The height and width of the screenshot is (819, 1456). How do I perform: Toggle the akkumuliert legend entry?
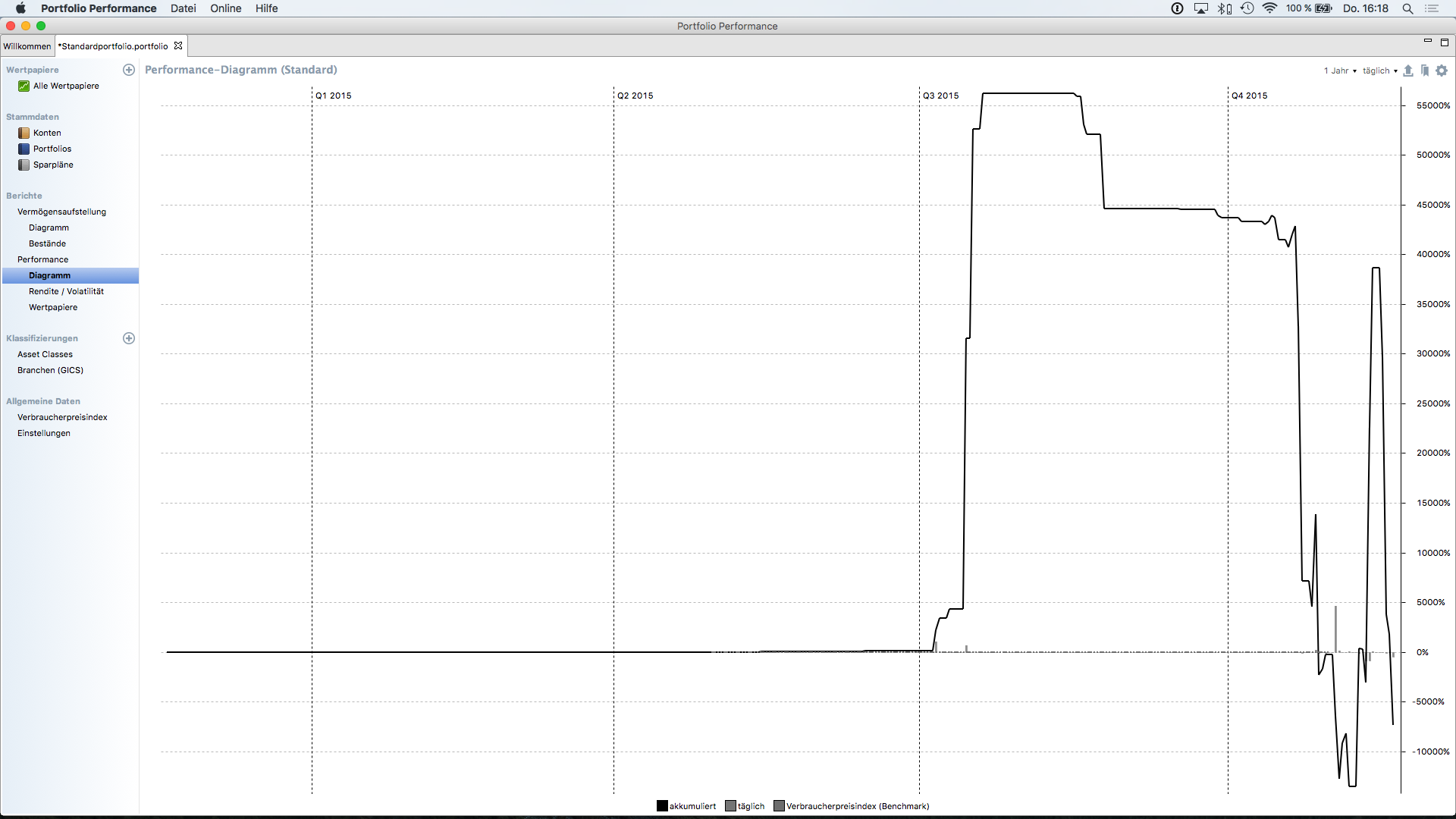coord(686,806)
